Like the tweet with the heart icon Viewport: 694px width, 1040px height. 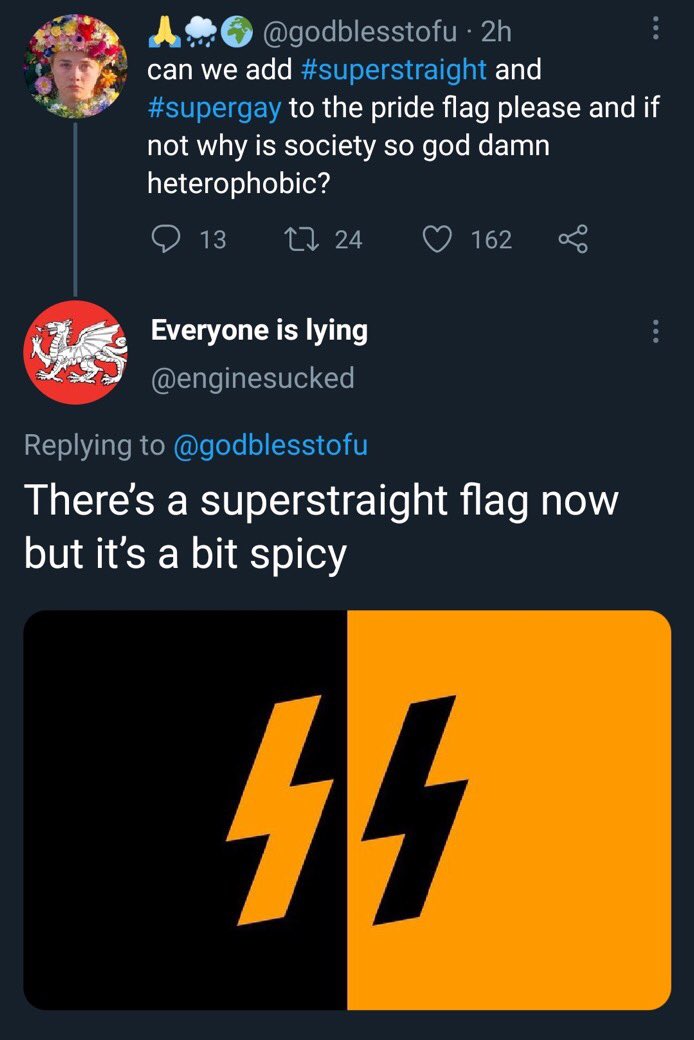[435, 240]
